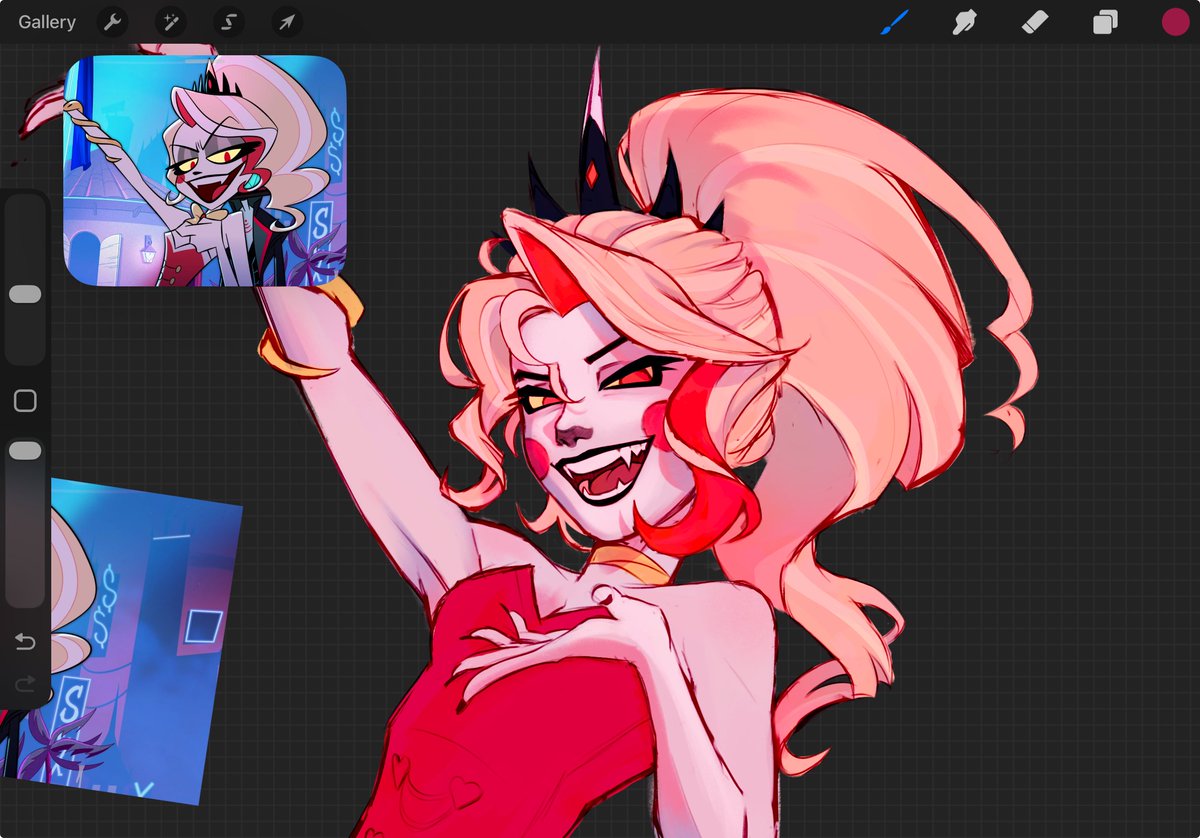The height and width of the screenshot is (838, 1200).
Task: Open the active color picker
Action: [1175, 22]
